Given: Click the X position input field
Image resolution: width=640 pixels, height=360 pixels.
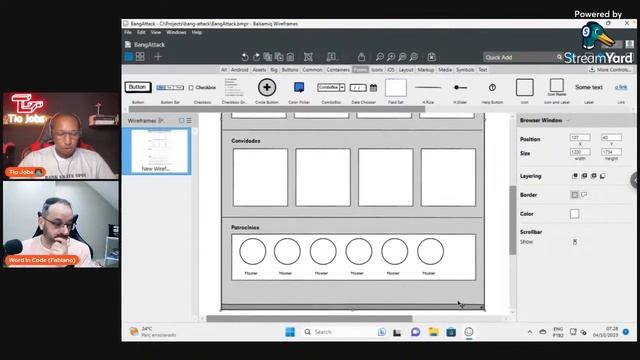Looking at the screenshot, I should 580,138.
